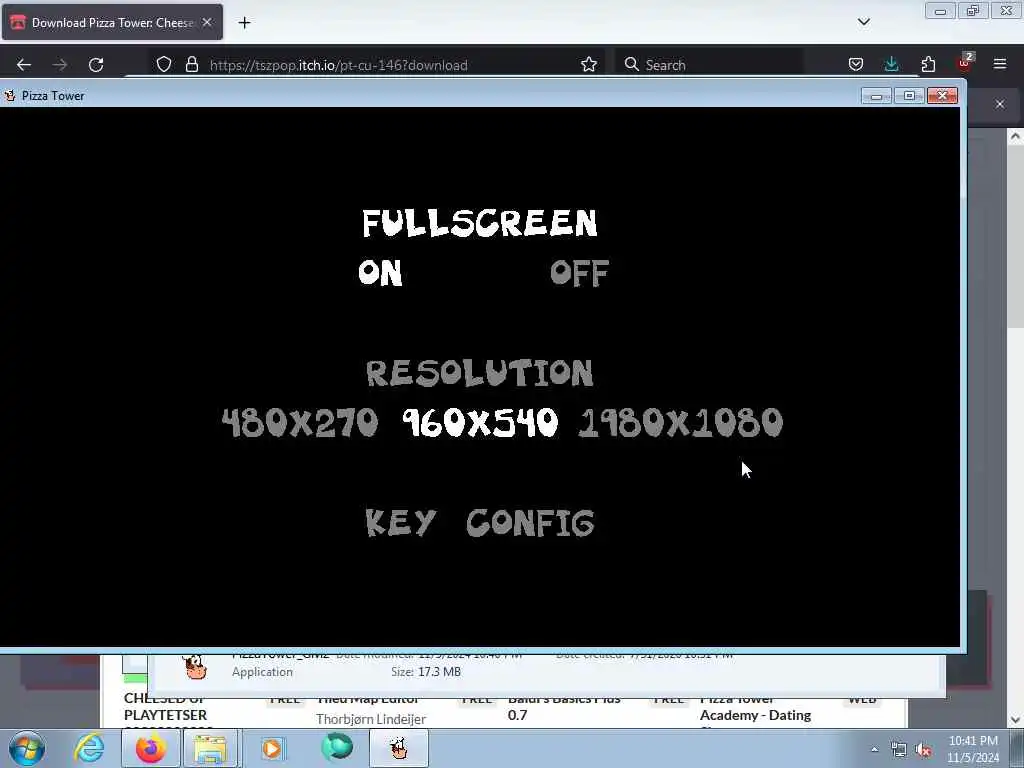Viewport: 1024px width, 768px height.
Task: Open the network tray icon
Action: tap(899, 750)
